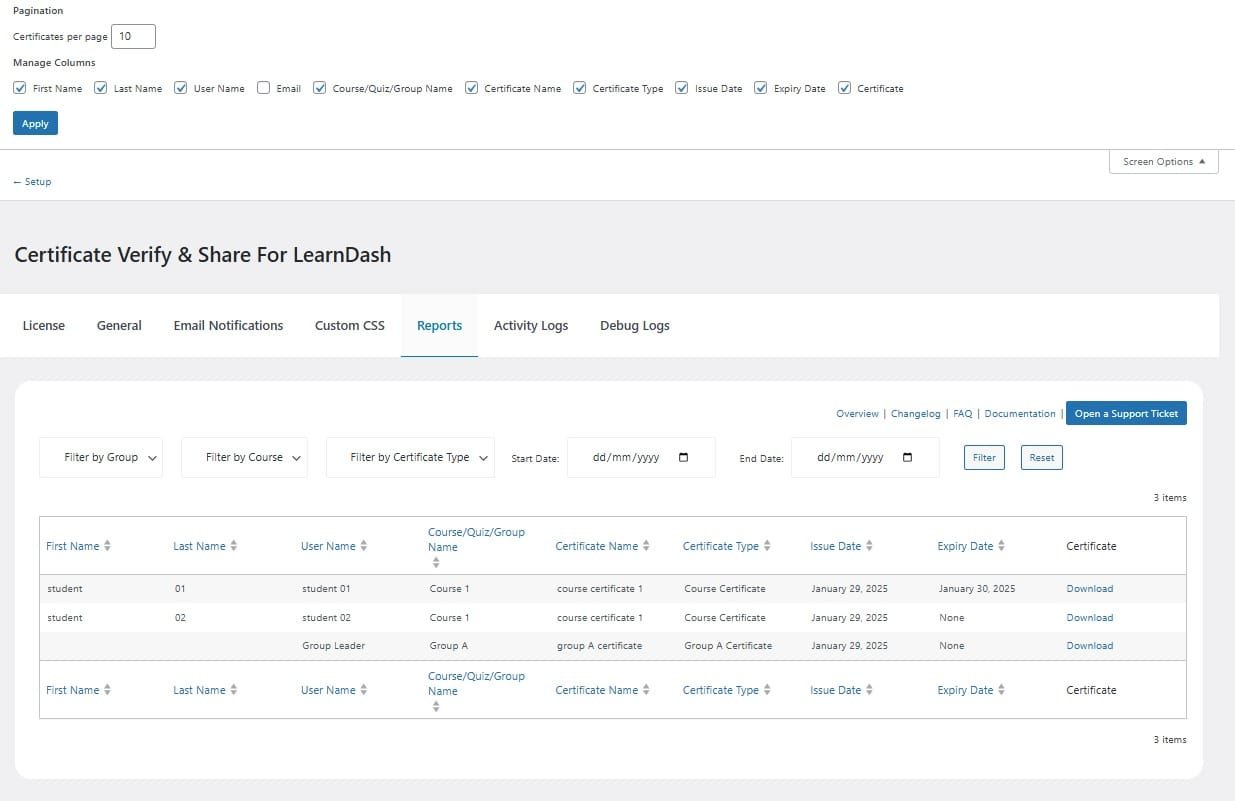Click sort arrows beside Issue Date in footer
This screenshot has width=1235, height=801.
869,690
